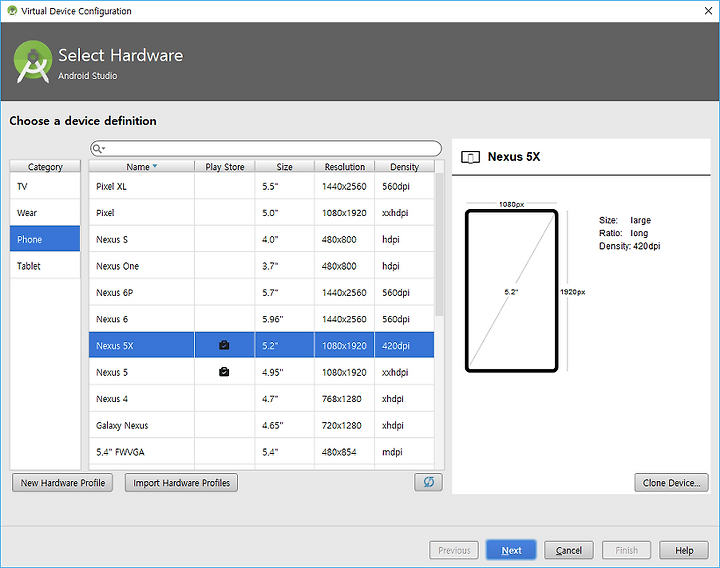Sort devices by Density column
This screenshot has width=720, height=568.
pos(404,167)
